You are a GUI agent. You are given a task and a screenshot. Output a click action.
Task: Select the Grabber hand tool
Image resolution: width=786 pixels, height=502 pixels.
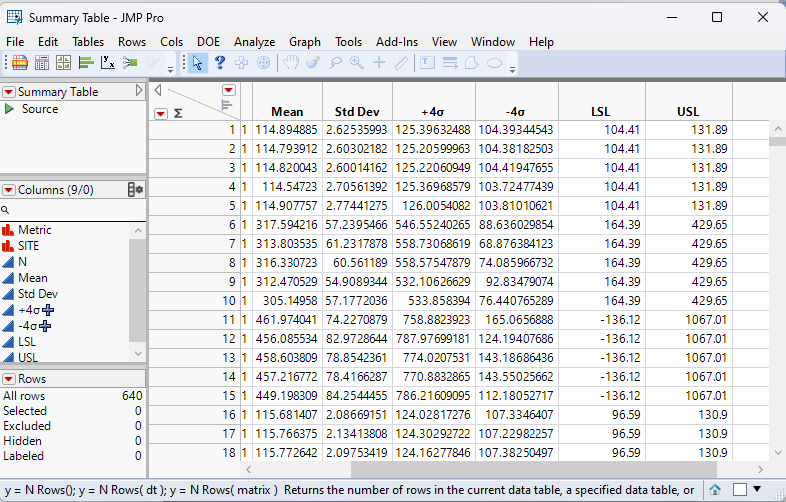291,63
